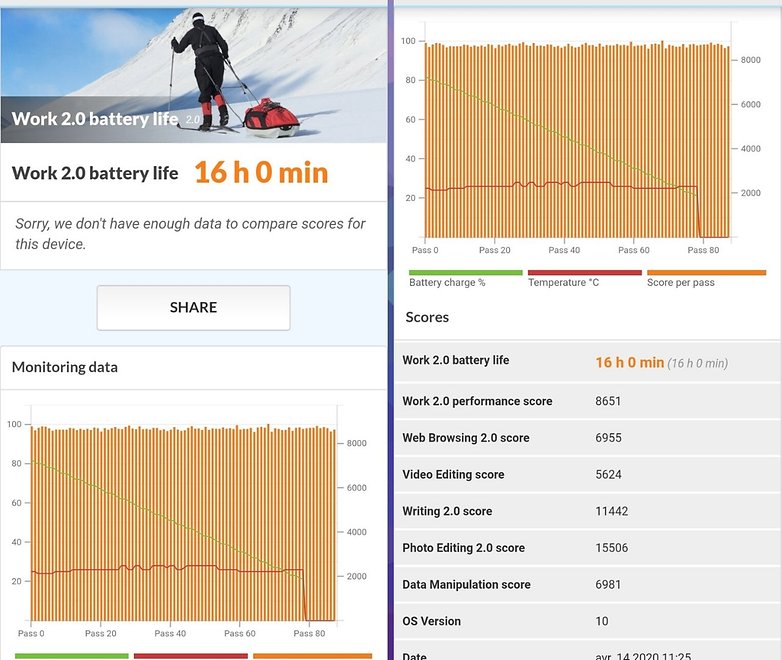Click the 2000 axis value on left Monitoring chart

coord(357,576)
